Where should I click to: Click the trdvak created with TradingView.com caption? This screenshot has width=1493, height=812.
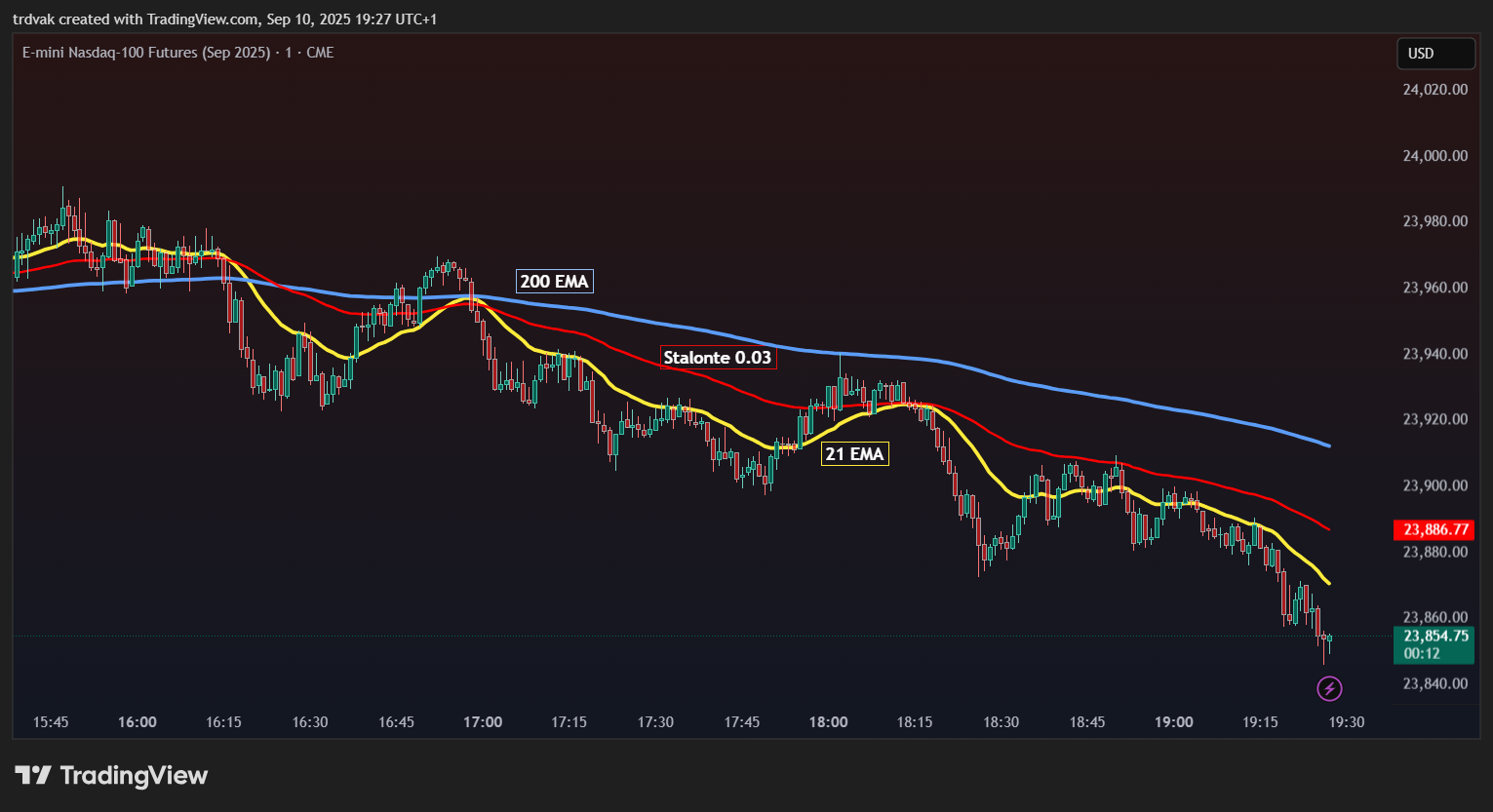click(x=225, y=19)
